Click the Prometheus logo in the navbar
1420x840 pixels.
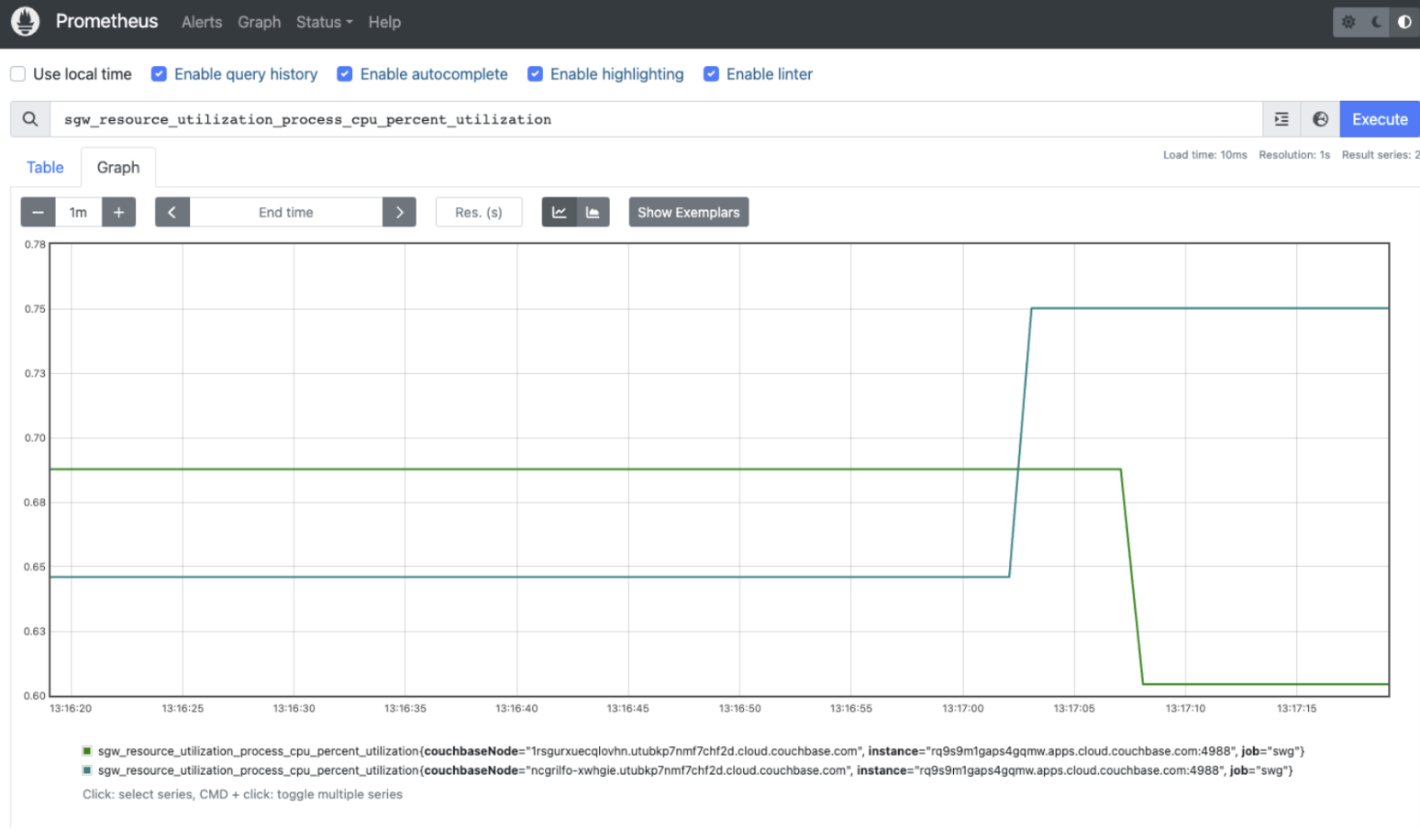[x=25, y=21]
